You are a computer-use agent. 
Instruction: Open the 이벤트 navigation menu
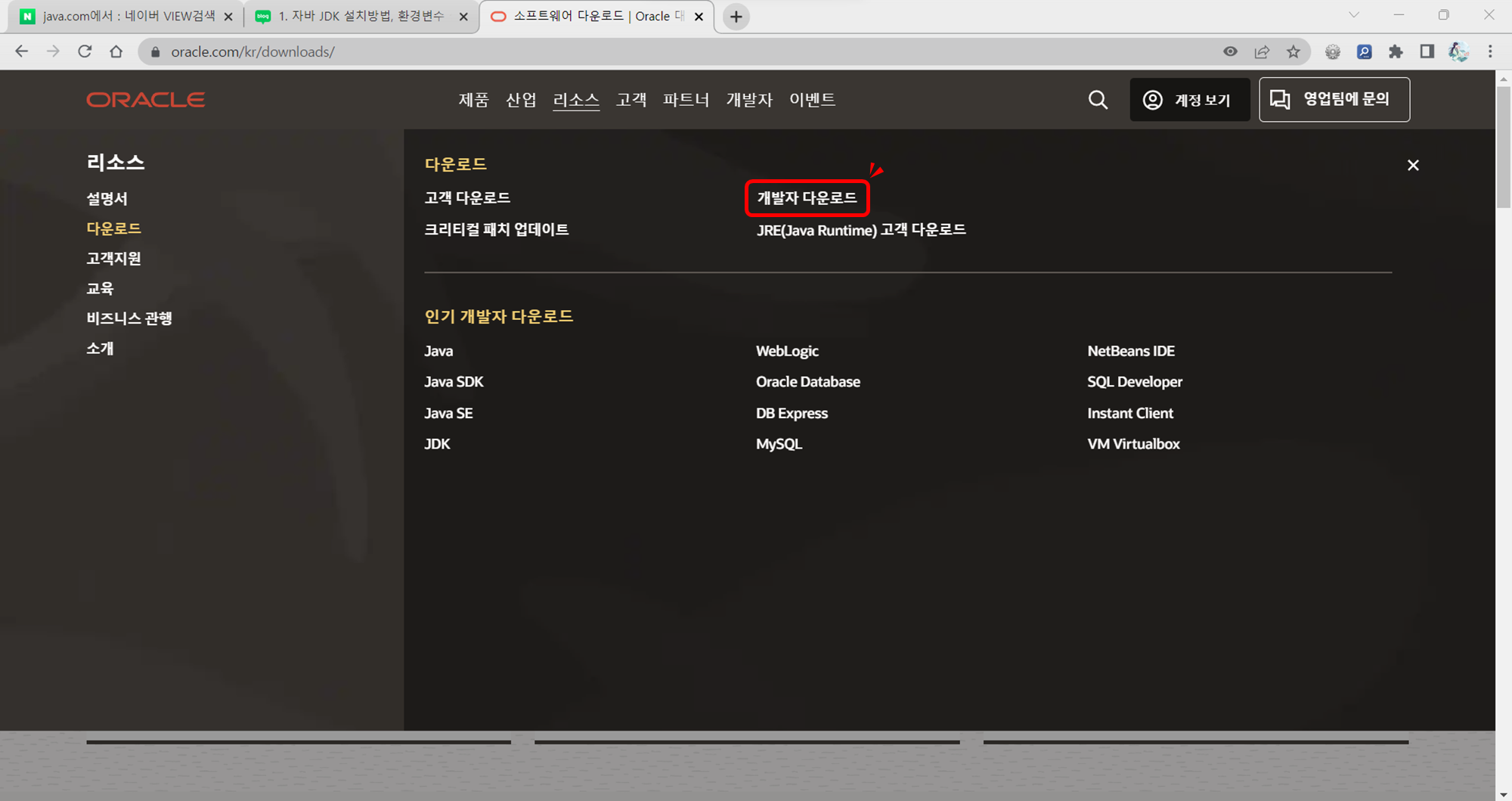[x=812, y=100]
